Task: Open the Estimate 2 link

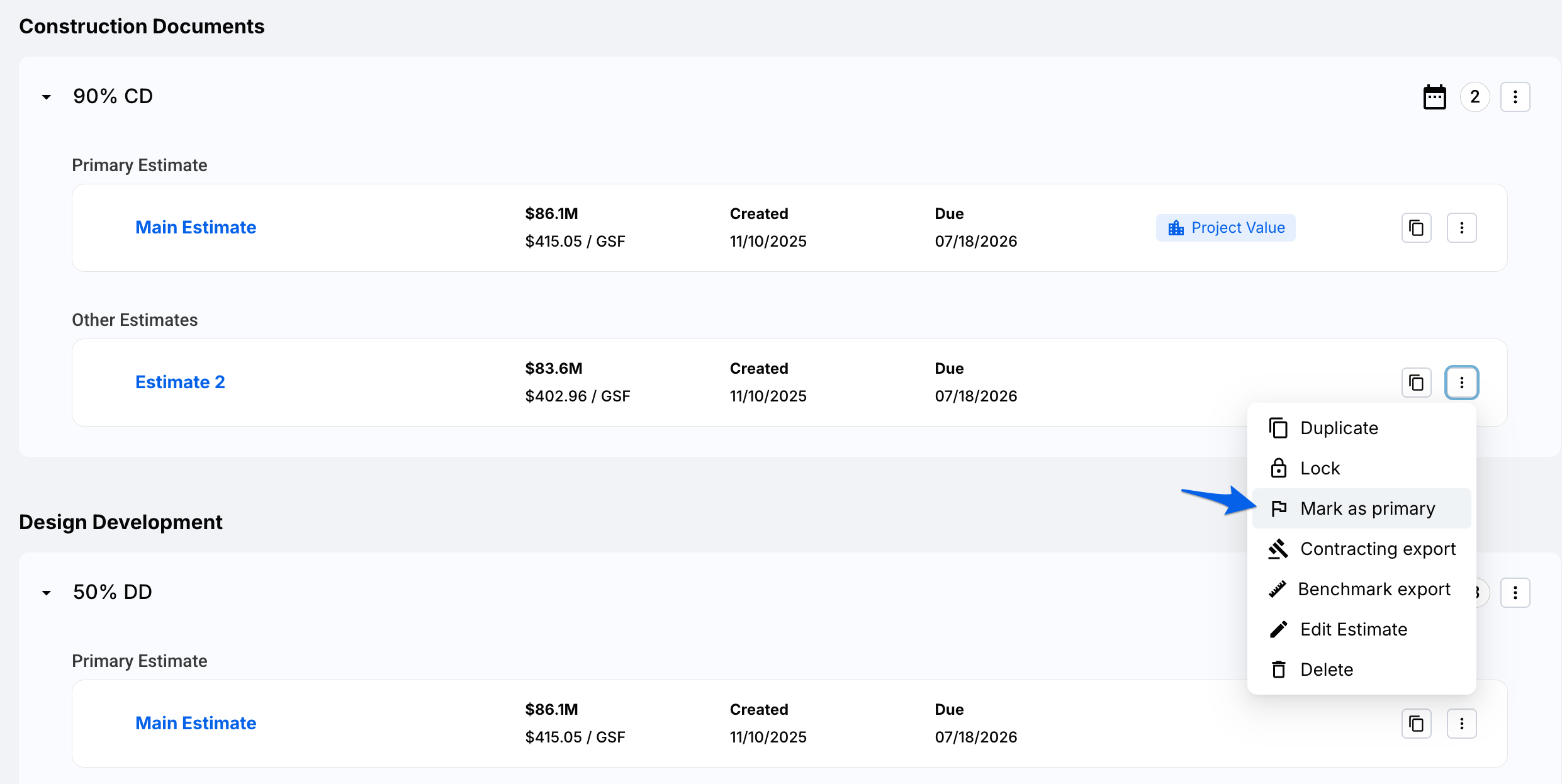Action: pyautogui.click(x=180, y=383)
